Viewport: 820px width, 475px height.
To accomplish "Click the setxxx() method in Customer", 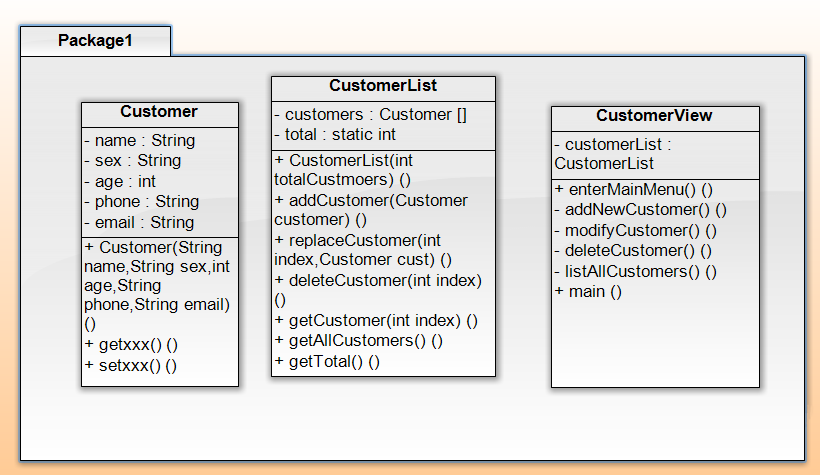I will click(x=131, y=365).
